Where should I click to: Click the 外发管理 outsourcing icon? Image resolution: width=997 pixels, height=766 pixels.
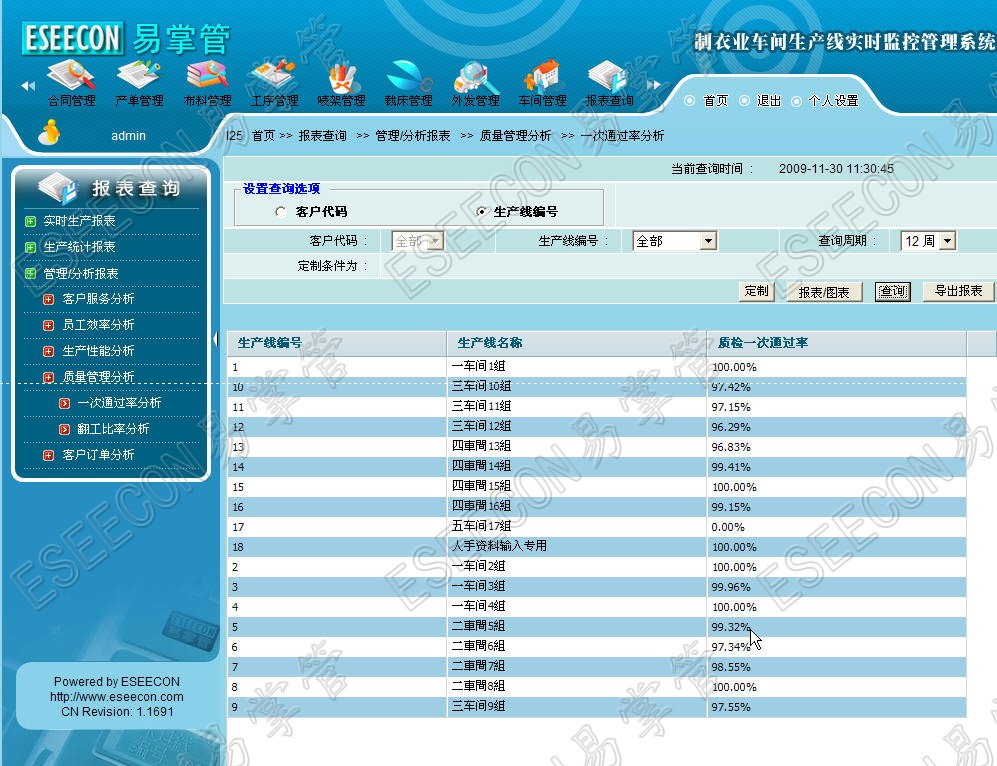coord(475,78)
